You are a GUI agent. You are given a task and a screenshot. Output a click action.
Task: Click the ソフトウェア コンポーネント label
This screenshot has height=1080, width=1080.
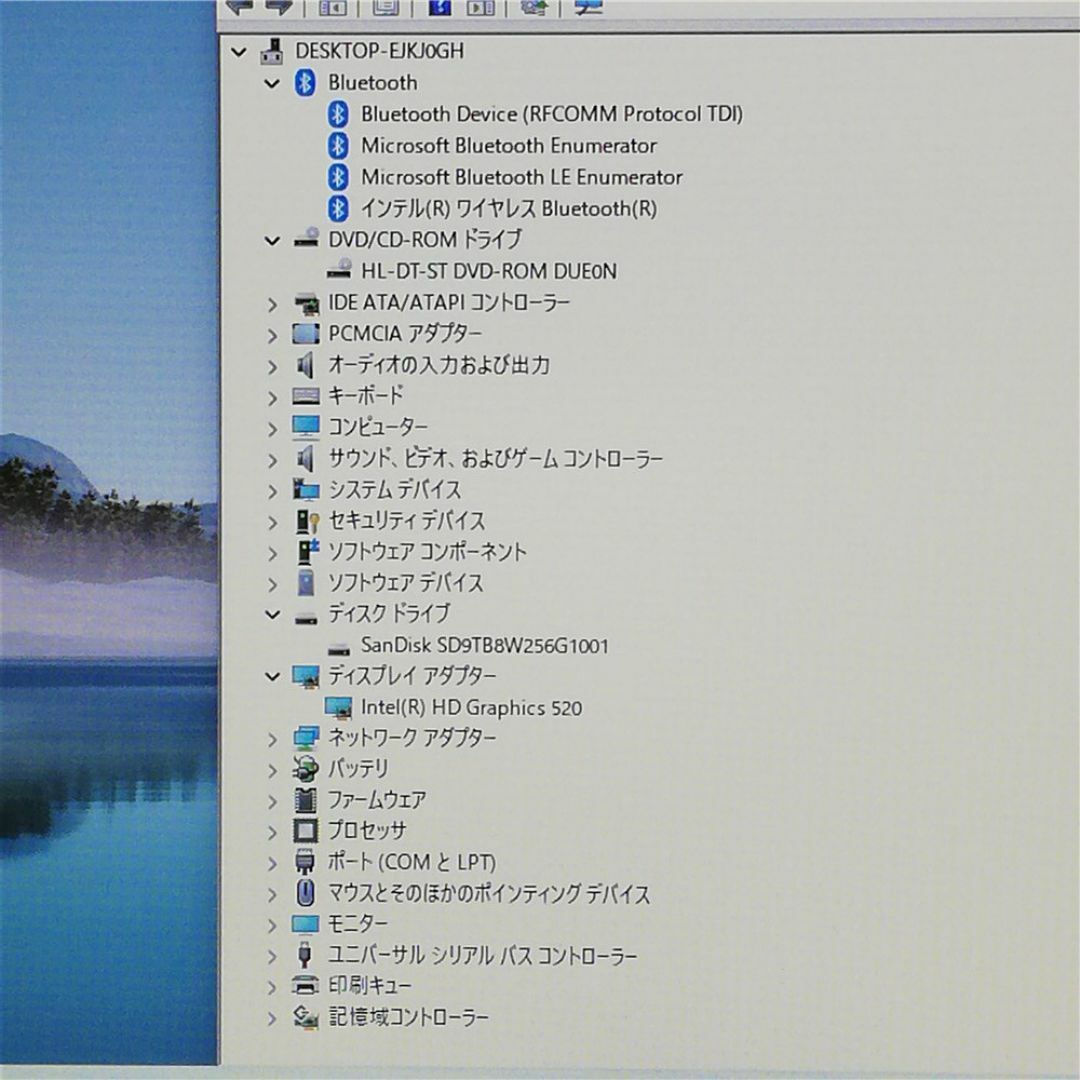427,552
